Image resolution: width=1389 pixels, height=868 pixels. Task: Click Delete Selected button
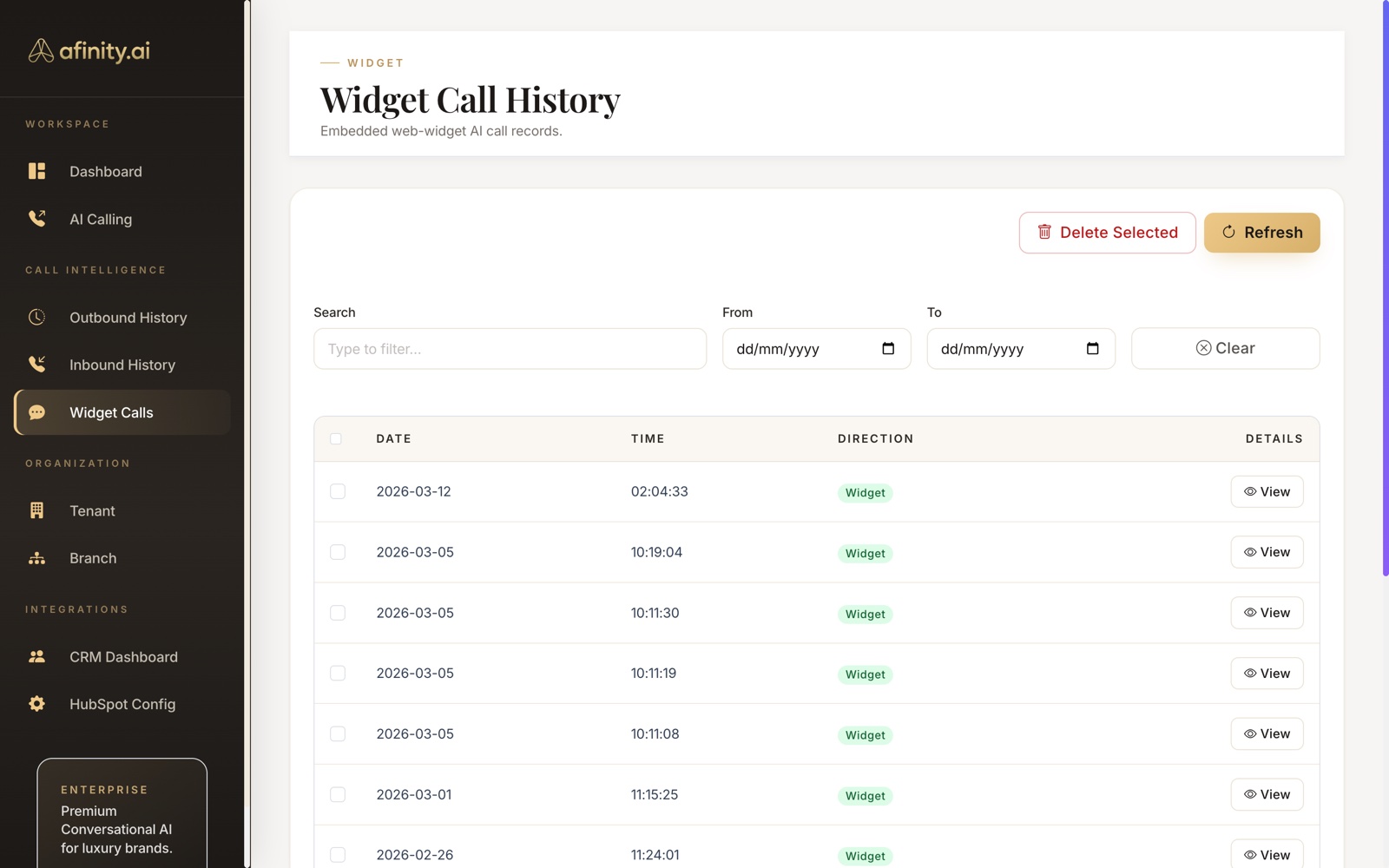(x=1107, y=233)
